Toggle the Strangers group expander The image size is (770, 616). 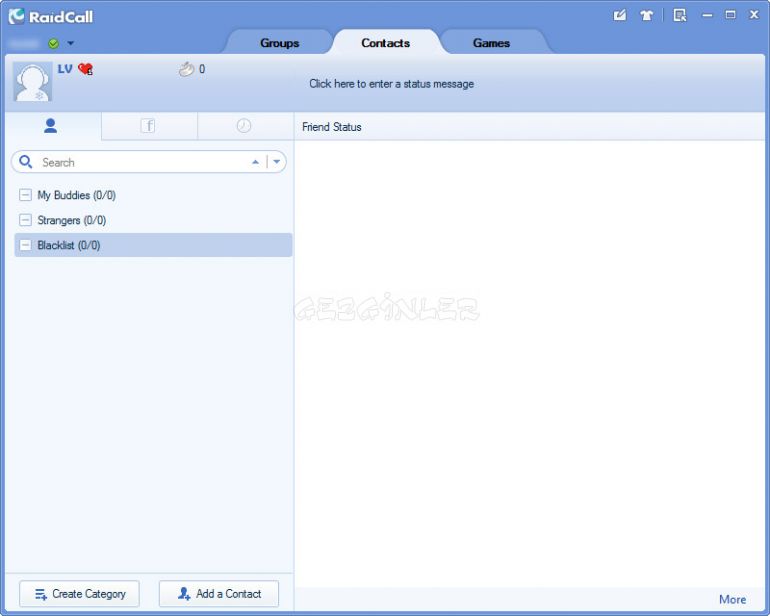point(26,220)
